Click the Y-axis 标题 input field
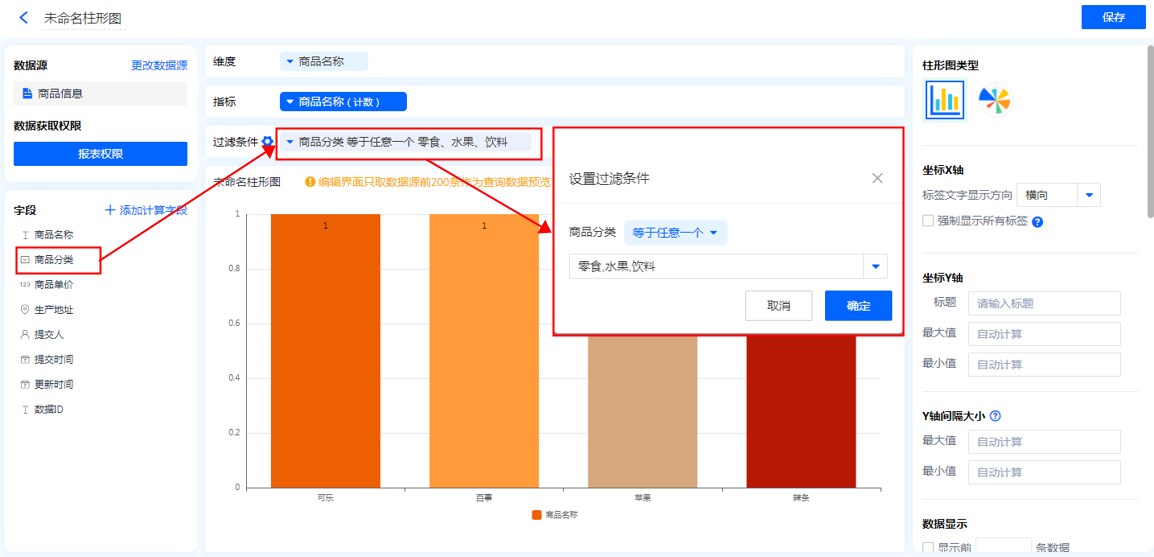The height and width of the screenshot is (557, 1154). (1043, 304)
